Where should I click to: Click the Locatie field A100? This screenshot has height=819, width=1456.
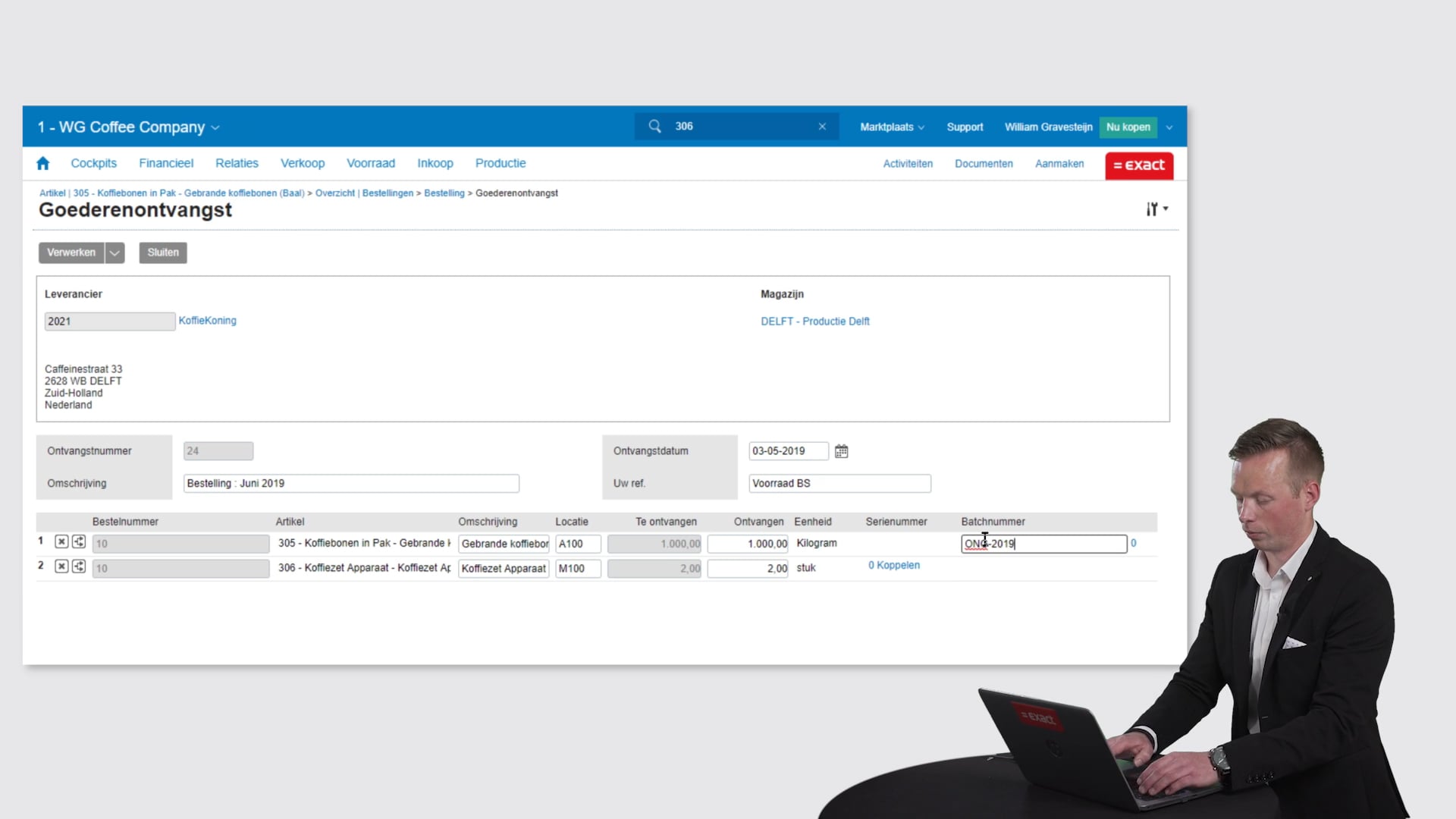578,544
